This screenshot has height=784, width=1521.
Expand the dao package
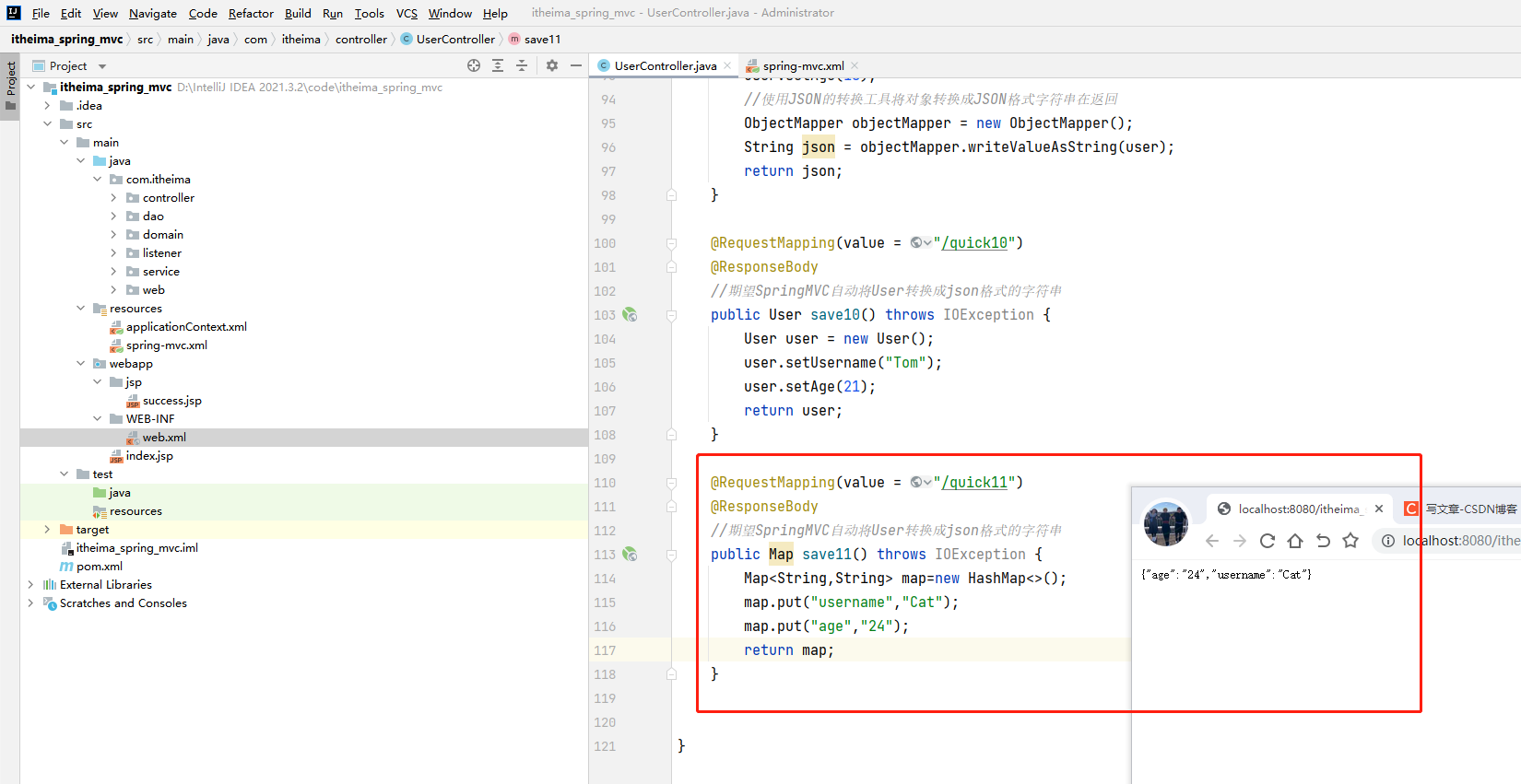tap(113, 216)
